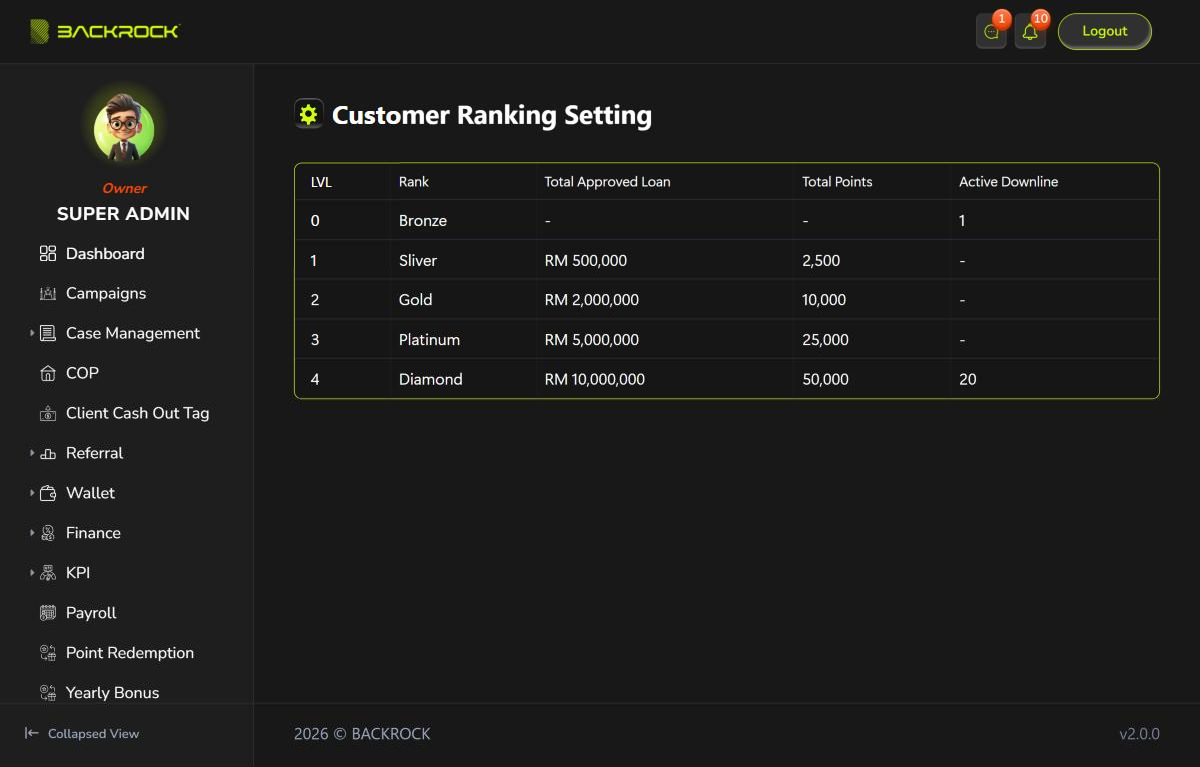Click the Logout button
This screenshot has height=767, width=1200.
point(1105,31)
